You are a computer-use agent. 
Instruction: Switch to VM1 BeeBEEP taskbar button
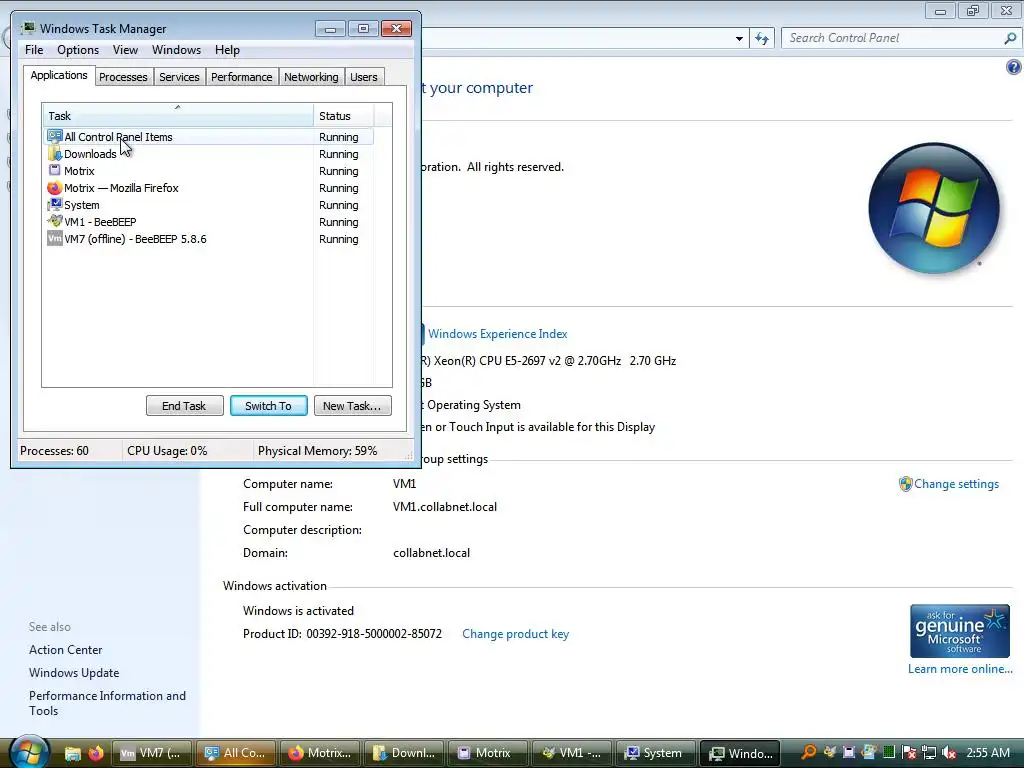[x=572, y=753]
